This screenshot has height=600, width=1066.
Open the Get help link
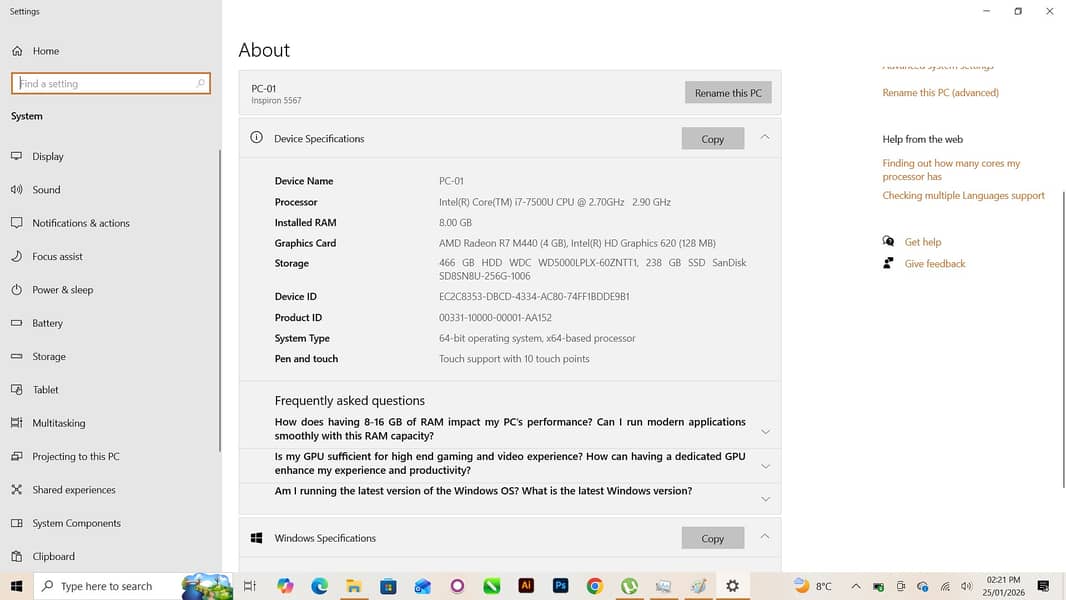tap(922, 242)
